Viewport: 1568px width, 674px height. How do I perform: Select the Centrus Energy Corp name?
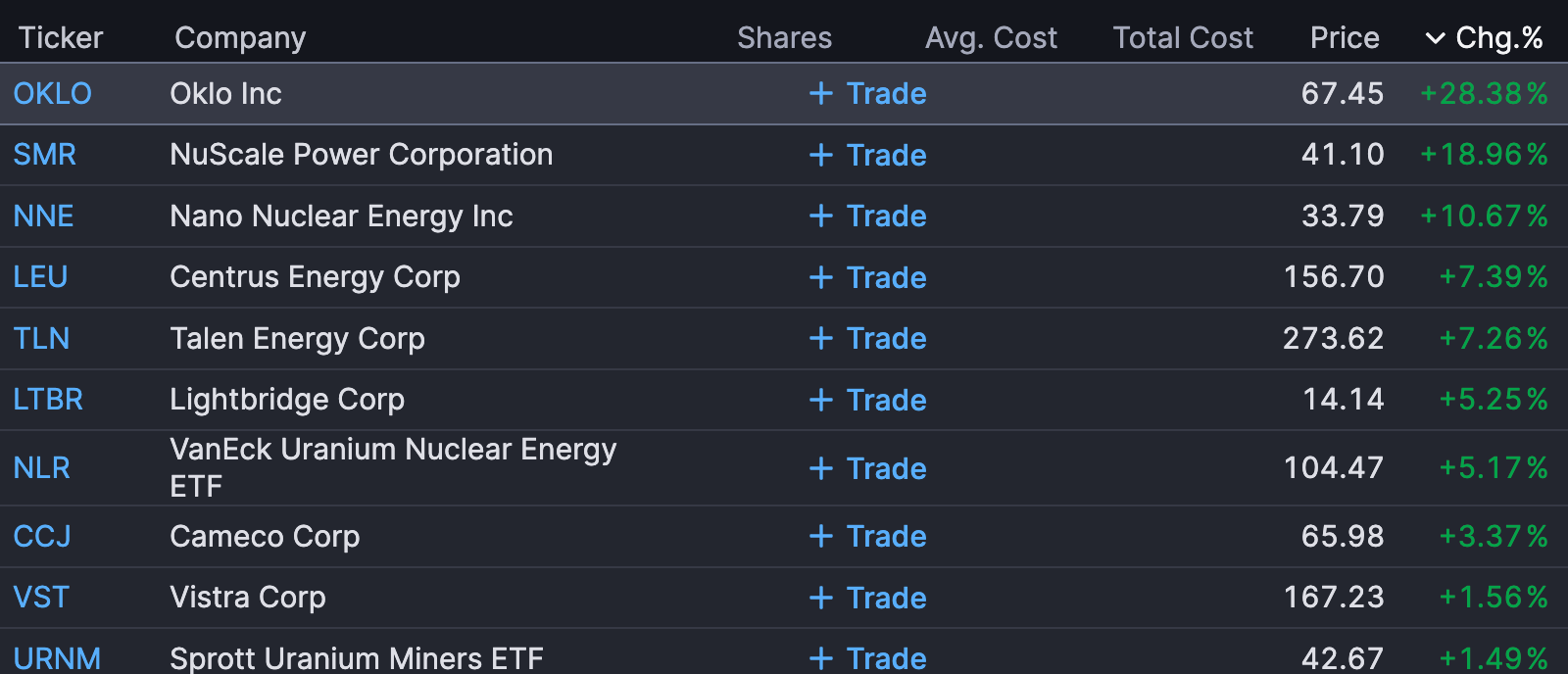315,277
